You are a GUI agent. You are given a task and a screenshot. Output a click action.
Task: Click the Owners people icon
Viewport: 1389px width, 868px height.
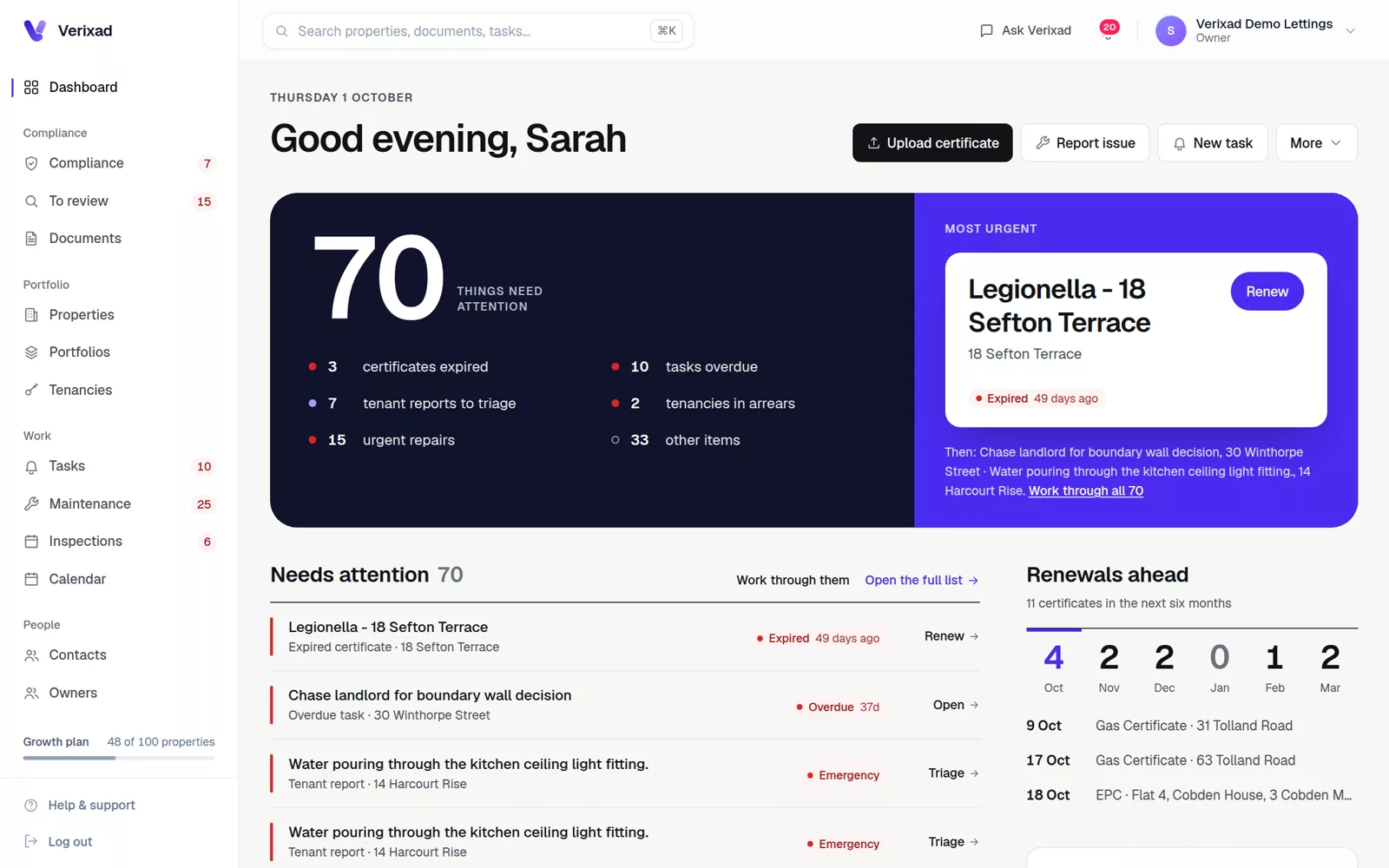(x=31, y=694)
